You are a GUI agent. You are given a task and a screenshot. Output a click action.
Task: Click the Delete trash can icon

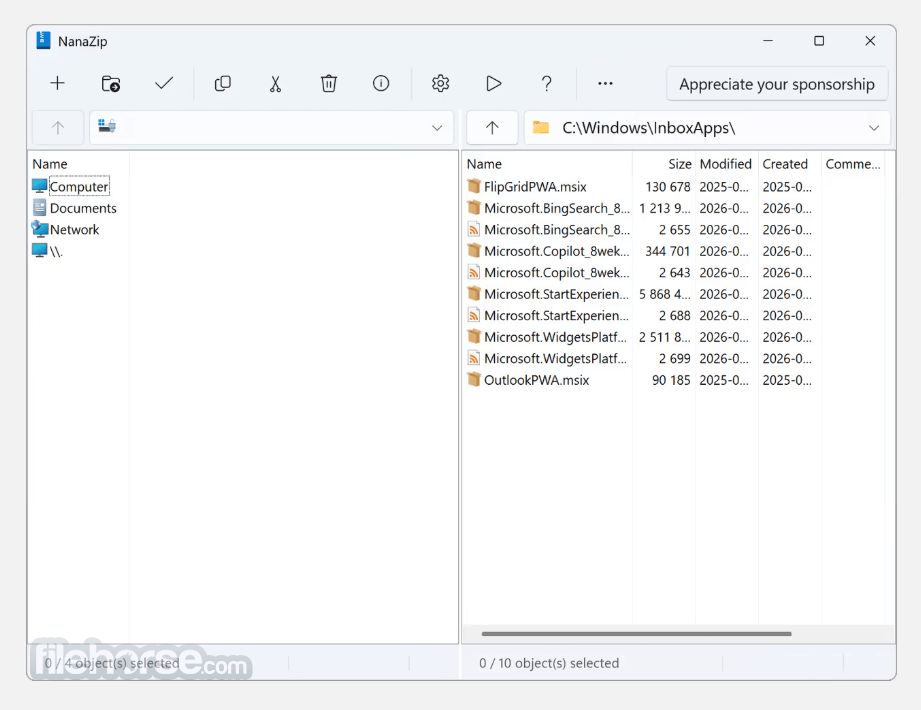pos(328,83)
